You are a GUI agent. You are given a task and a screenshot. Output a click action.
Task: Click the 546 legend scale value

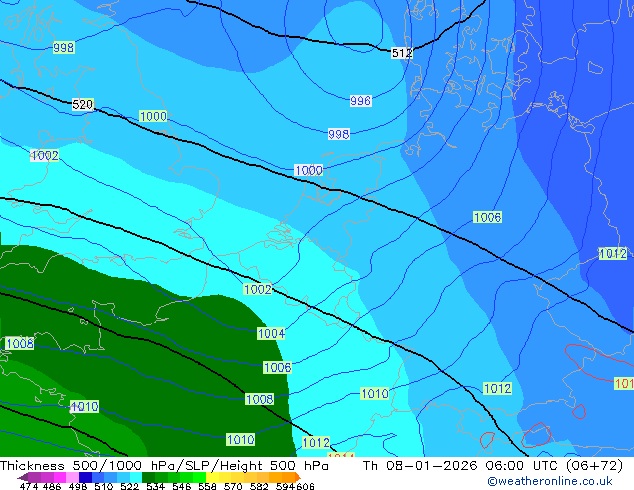coord(181,486)
